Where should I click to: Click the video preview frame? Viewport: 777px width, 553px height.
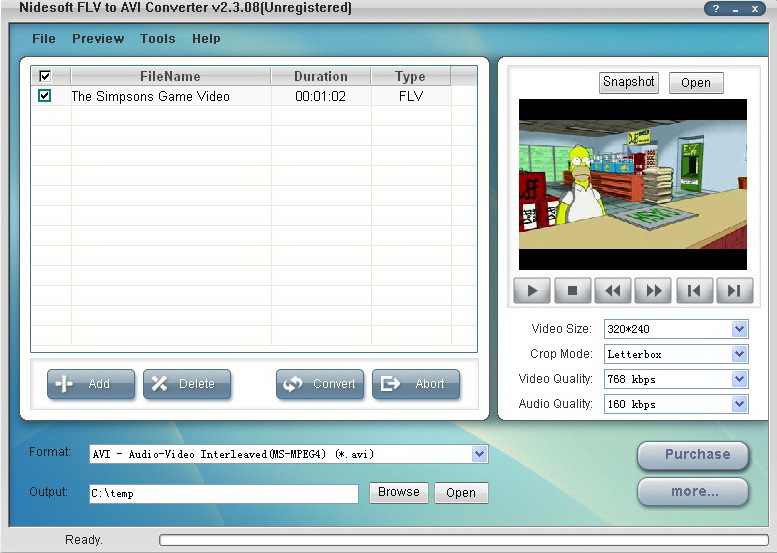point(633,184)
